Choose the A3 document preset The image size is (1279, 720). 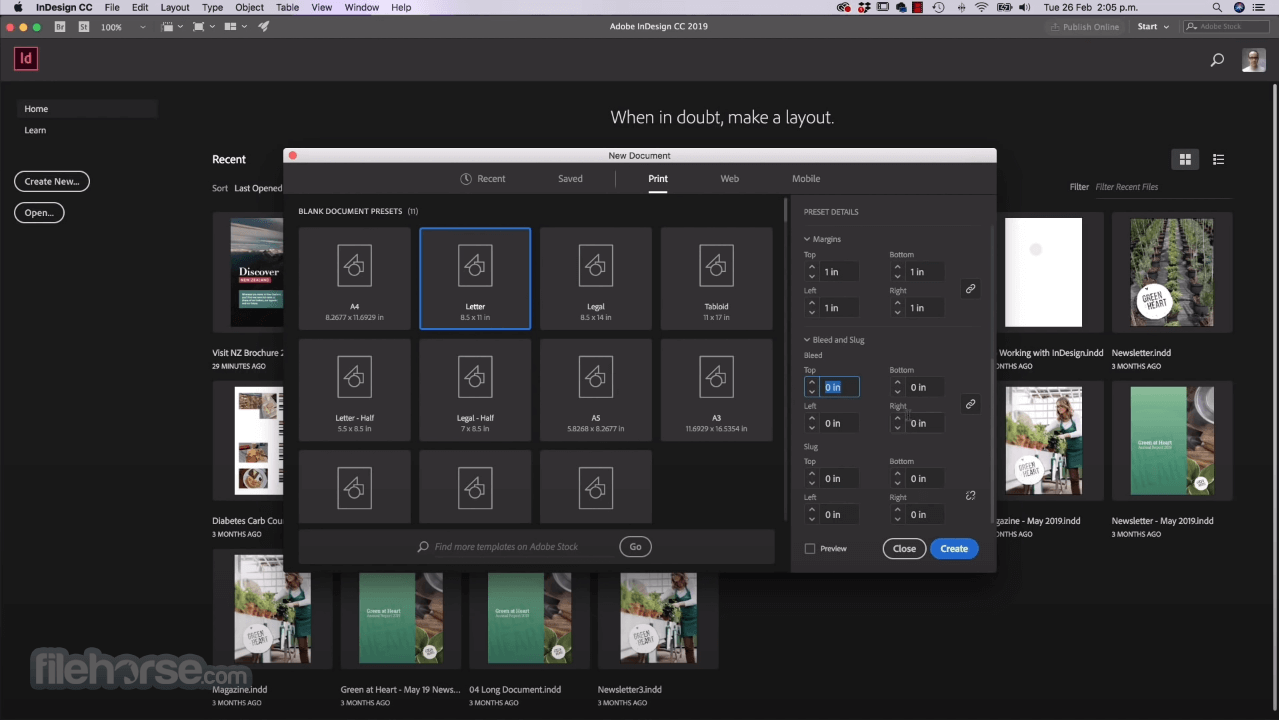(716, 389)
